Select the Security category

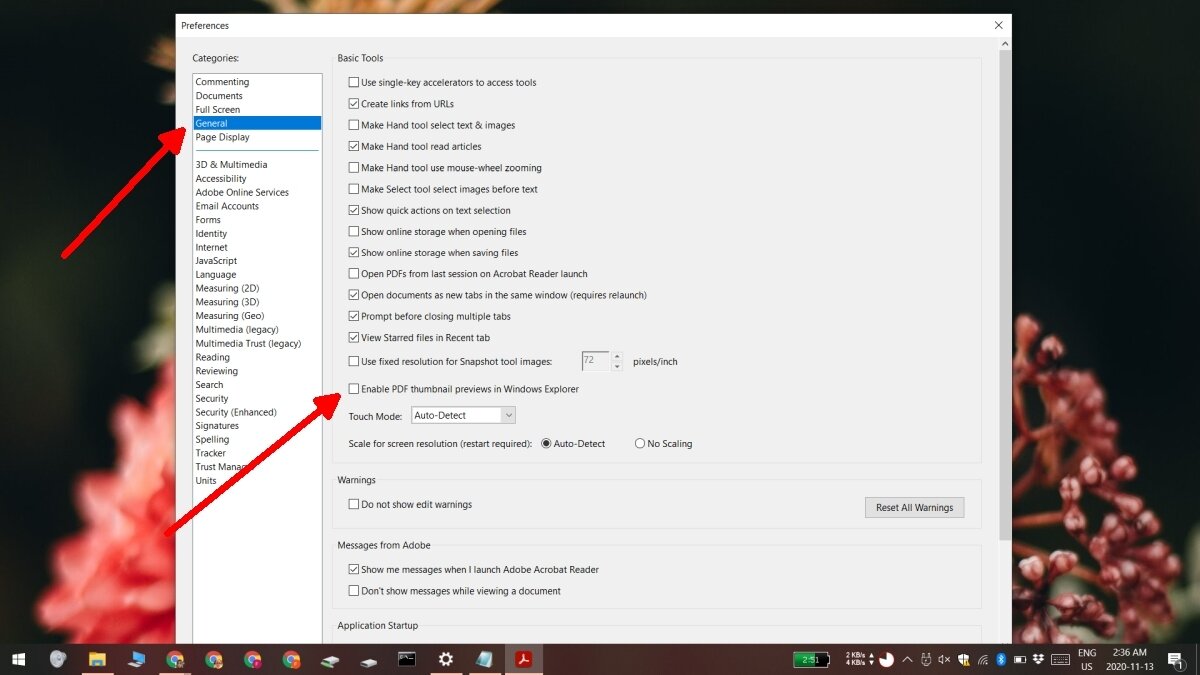coord(212,399)
